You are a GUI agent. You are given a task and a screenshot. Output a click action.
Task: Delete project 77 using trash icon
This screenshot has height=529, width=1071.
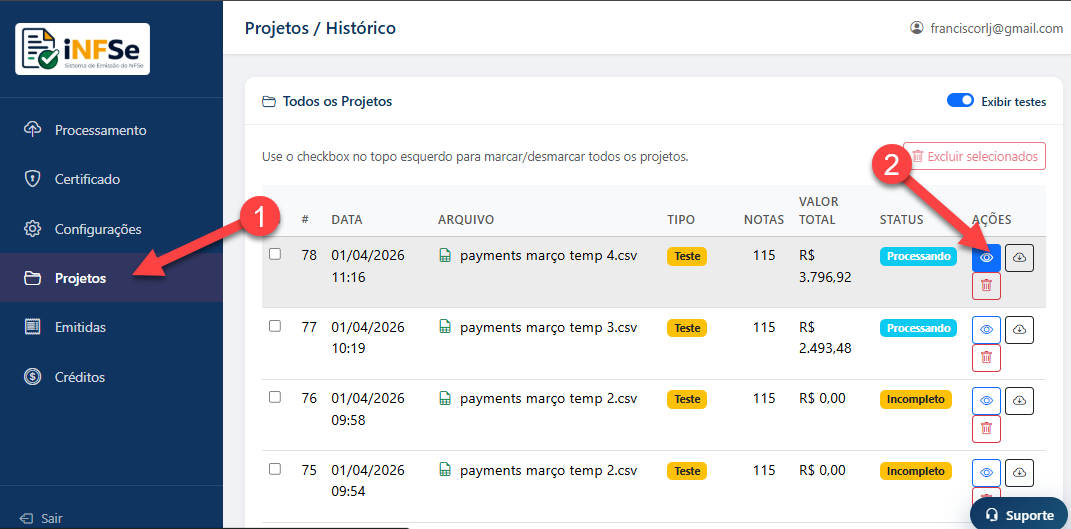(x=986, y=358)
